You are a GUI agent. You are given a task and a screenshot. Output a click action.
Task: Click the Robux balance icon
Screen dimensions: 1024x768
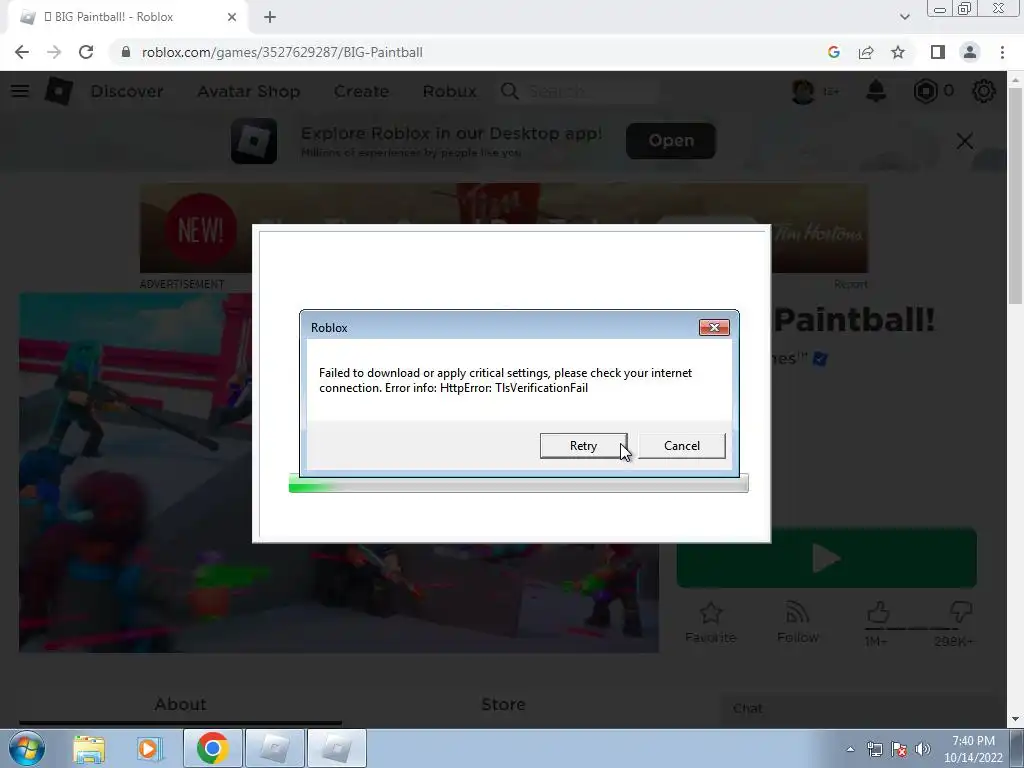click(925, 91)
